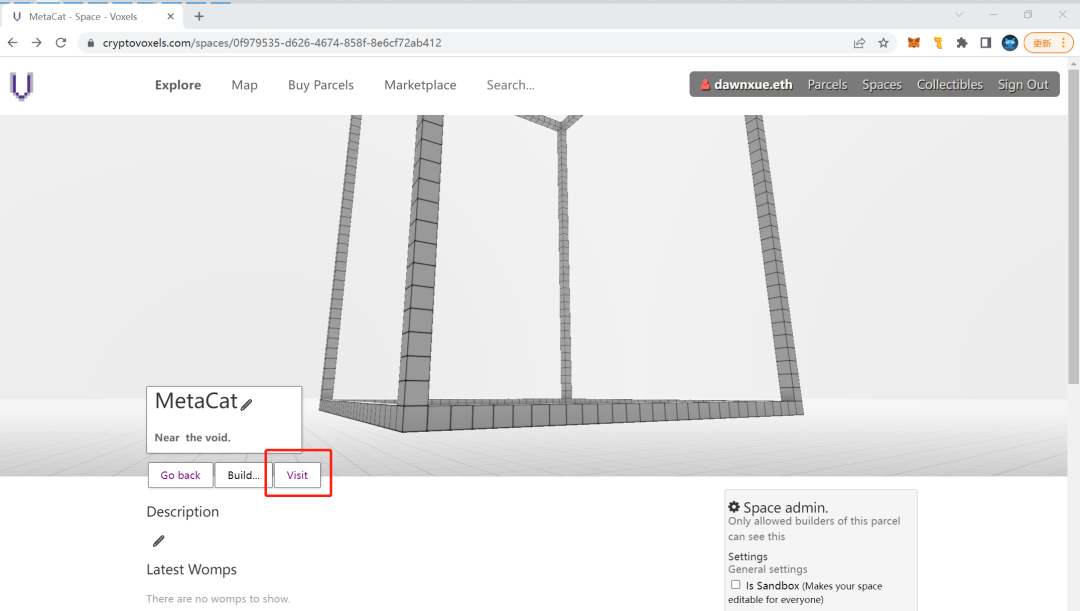Bookmark this page with star icon
This screenshot has height=611, width=1080.
(884, 43)
